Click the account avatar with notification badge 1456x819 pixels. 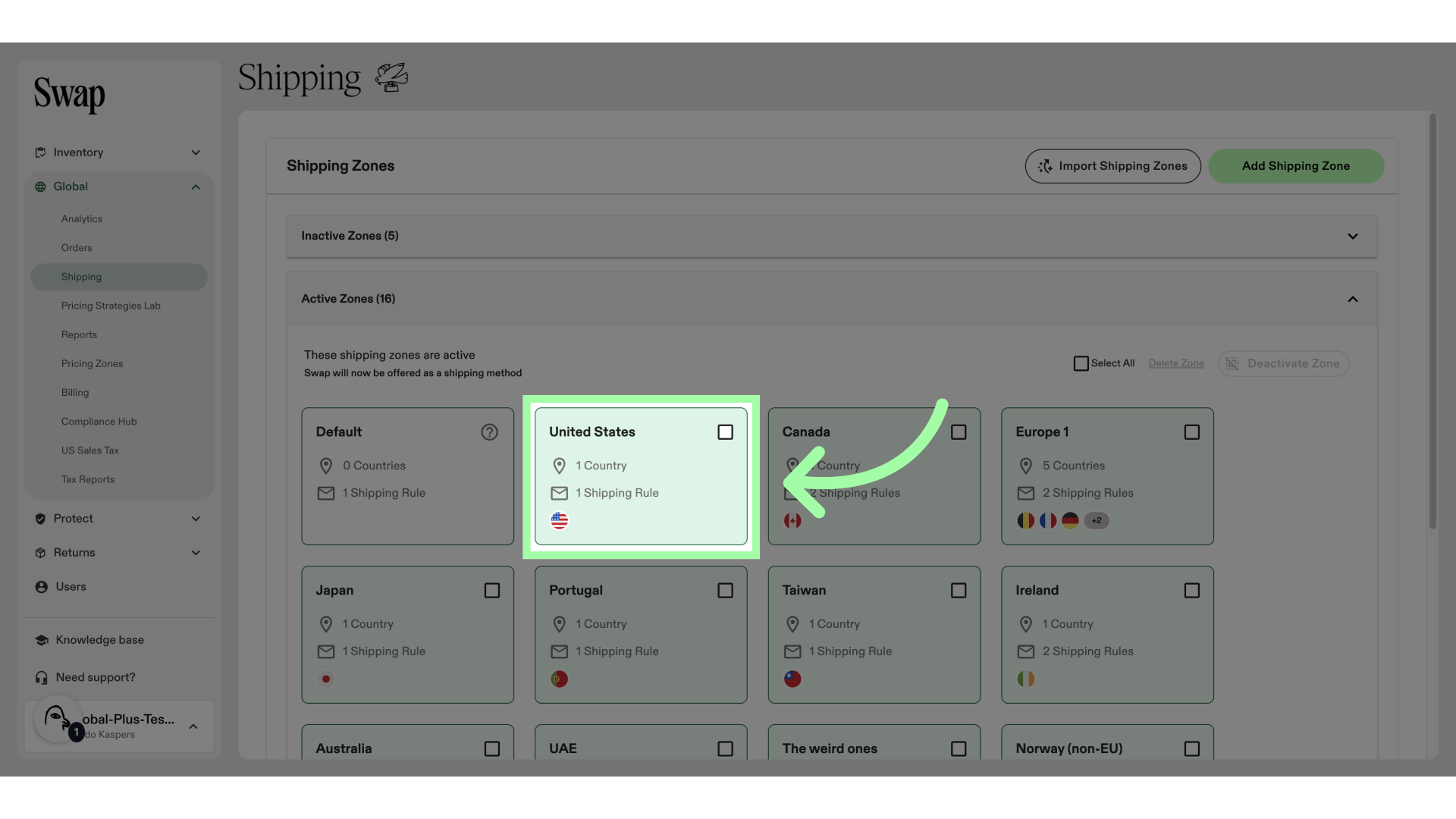58,719
